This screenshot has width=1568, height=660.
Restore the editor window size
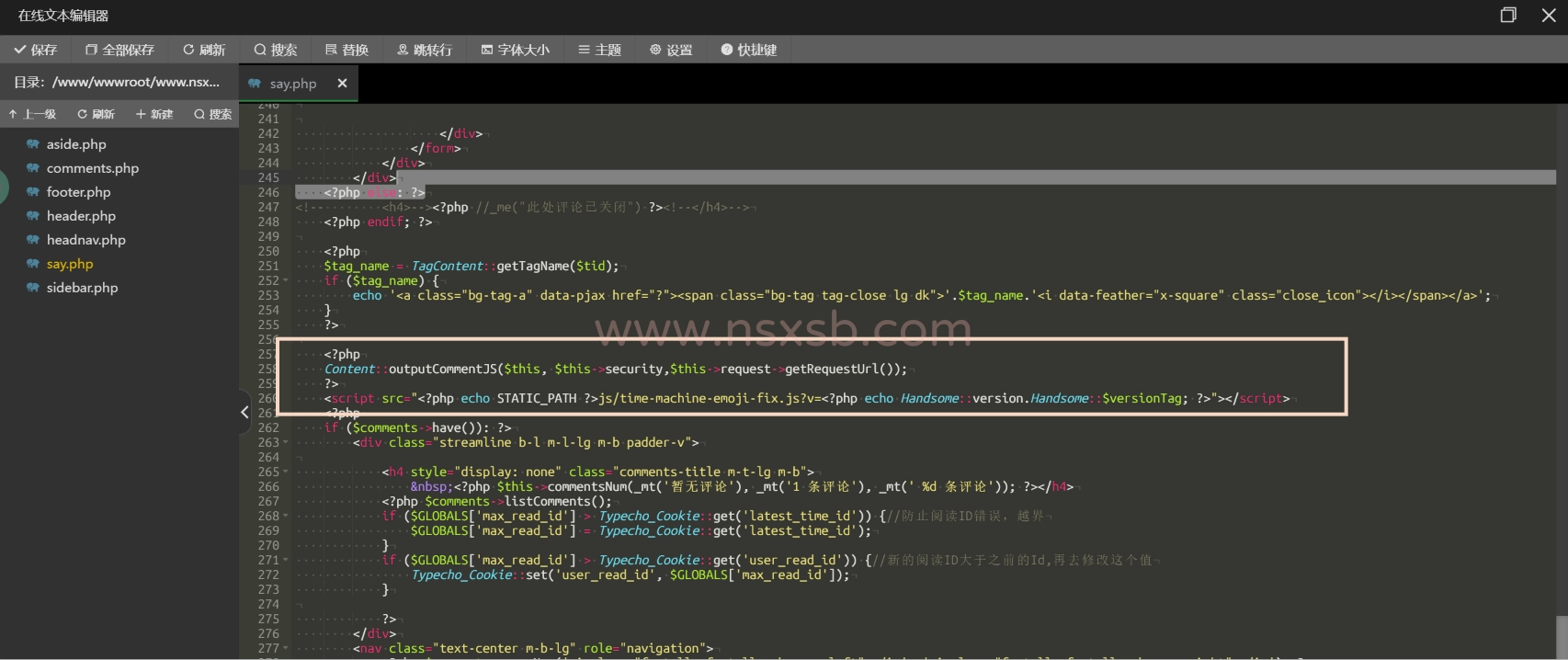pos(1508,15)
